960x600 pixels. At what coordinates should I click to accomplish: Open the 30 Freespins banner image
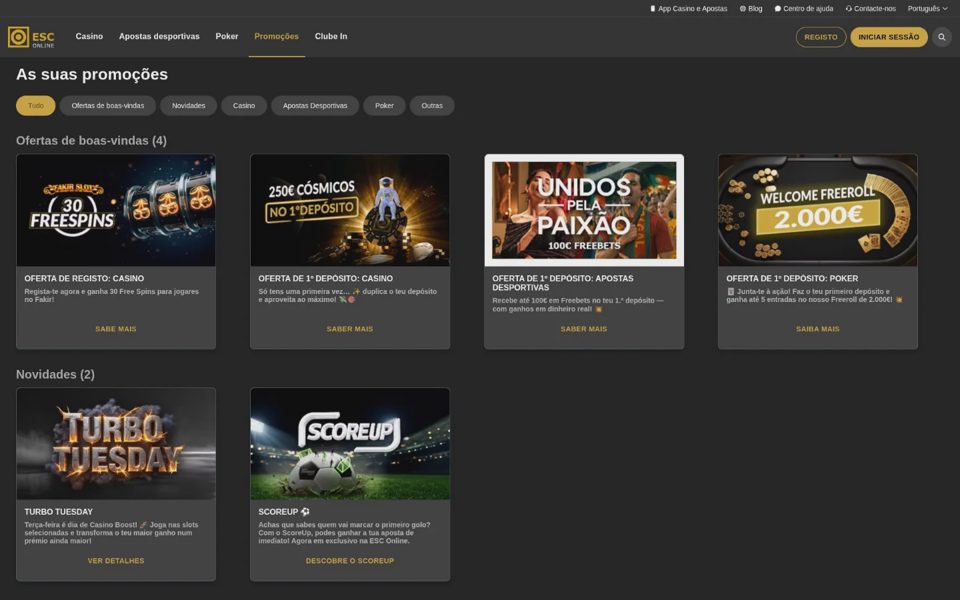click(116, 210)
